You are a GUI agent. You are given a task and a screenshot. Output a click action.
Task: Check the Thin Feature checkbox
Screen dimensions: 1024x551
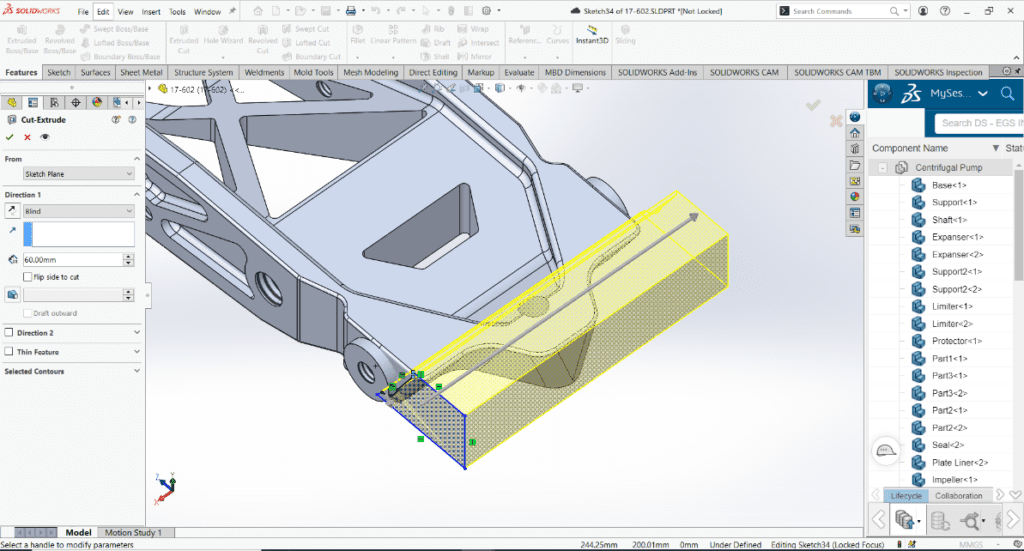tap(9, 352)
